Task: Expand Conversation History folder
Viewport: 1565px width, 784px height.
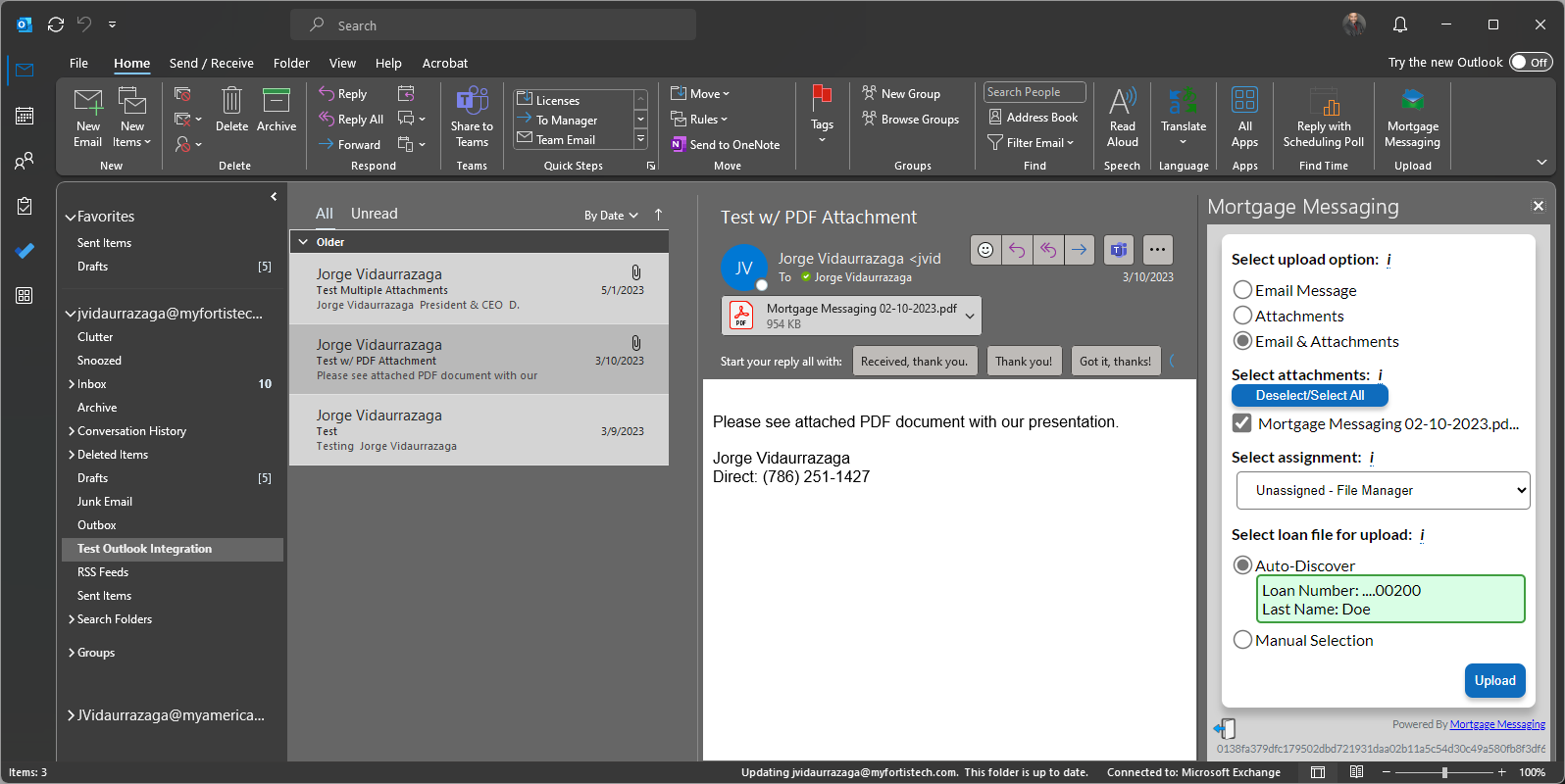Action: [x=72, y=431]
